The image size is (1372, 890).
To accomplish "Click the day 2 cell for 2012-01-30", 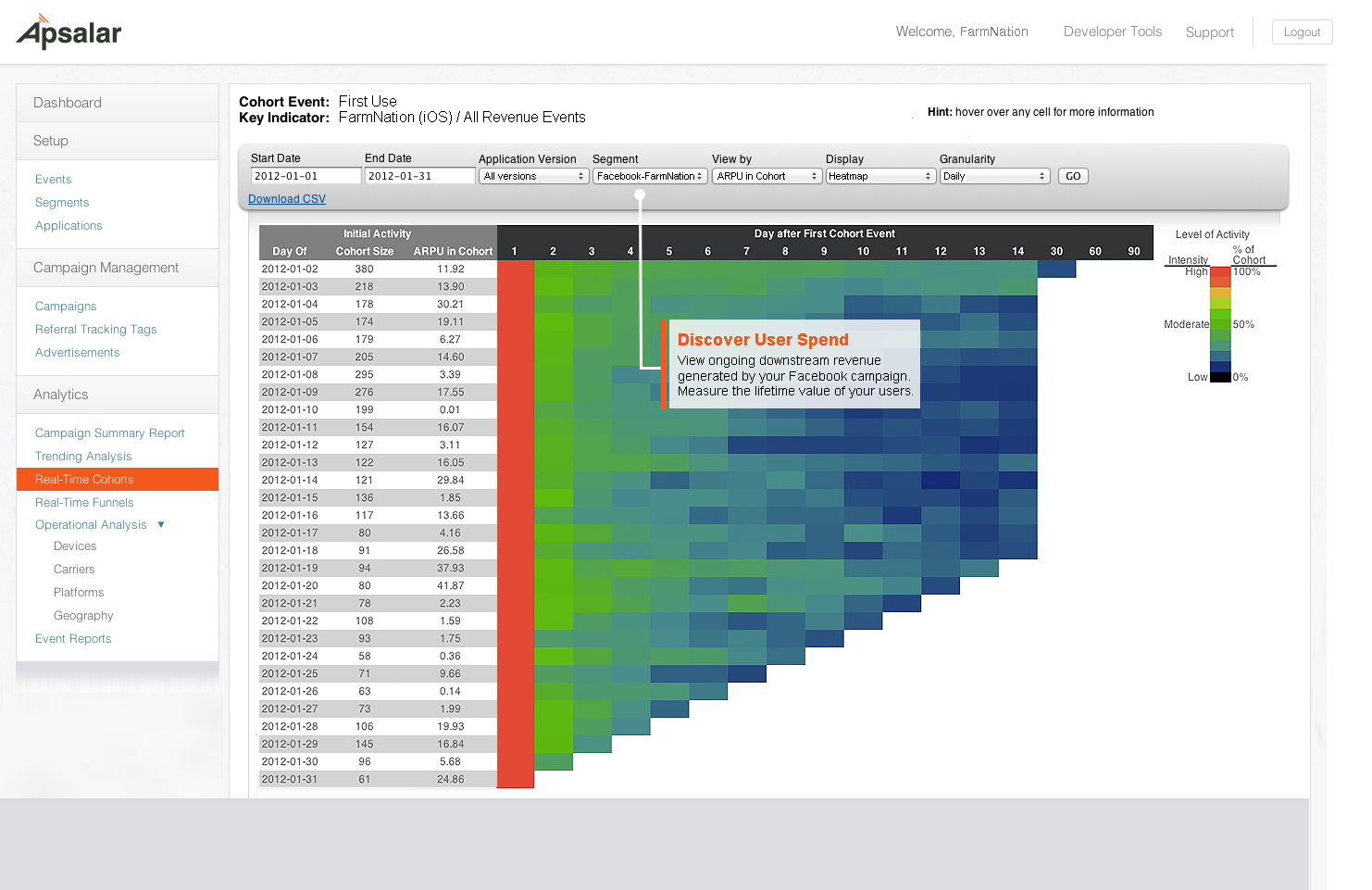I will (x=554, y=762).
